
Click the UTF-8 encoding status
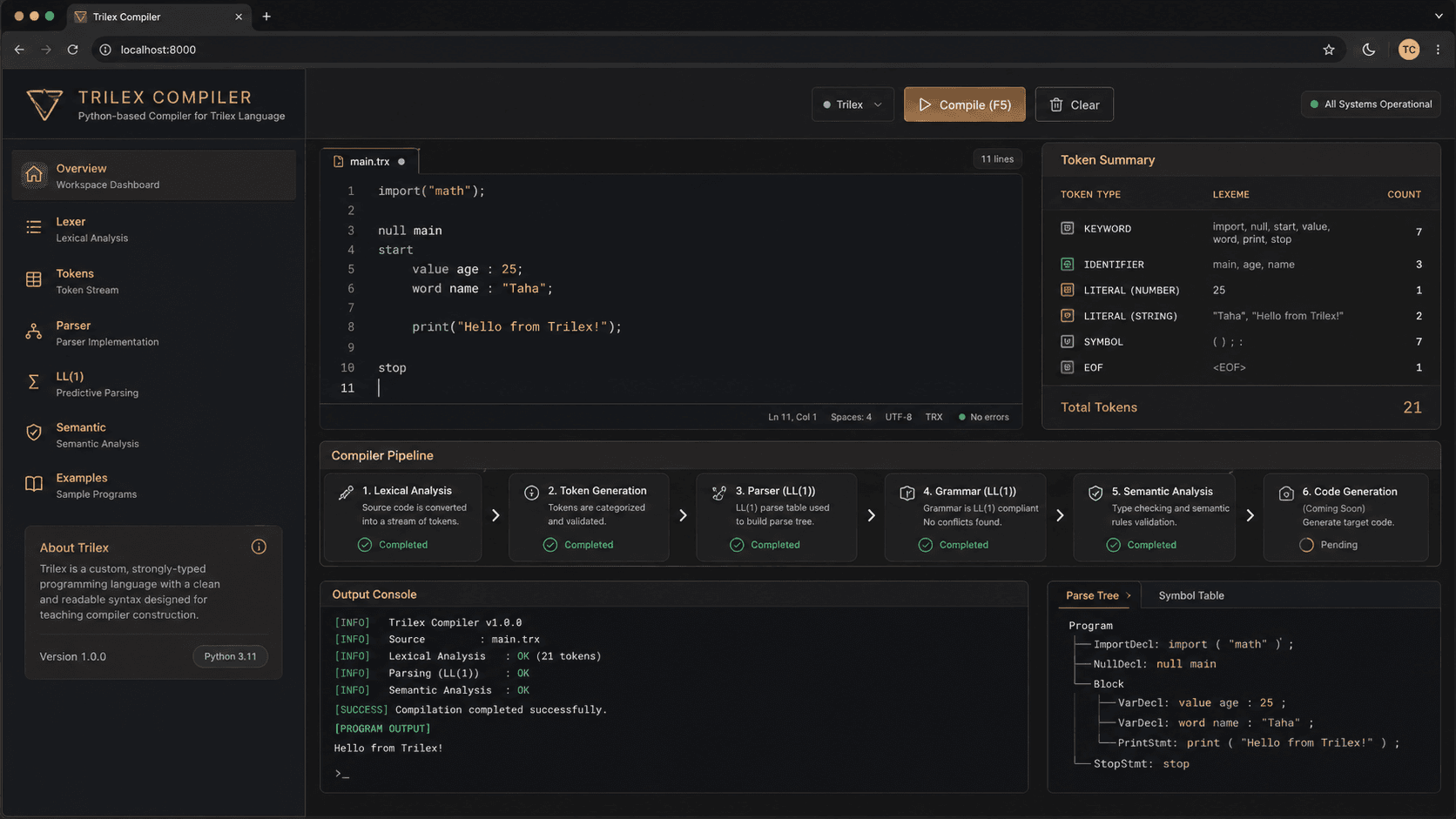coord(899,417)
